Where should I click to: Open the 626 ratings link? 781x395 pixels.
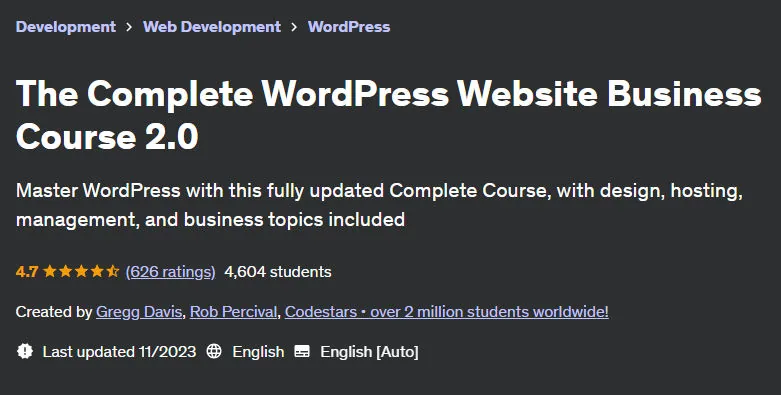pyautogui.click(x=170, y=271)
